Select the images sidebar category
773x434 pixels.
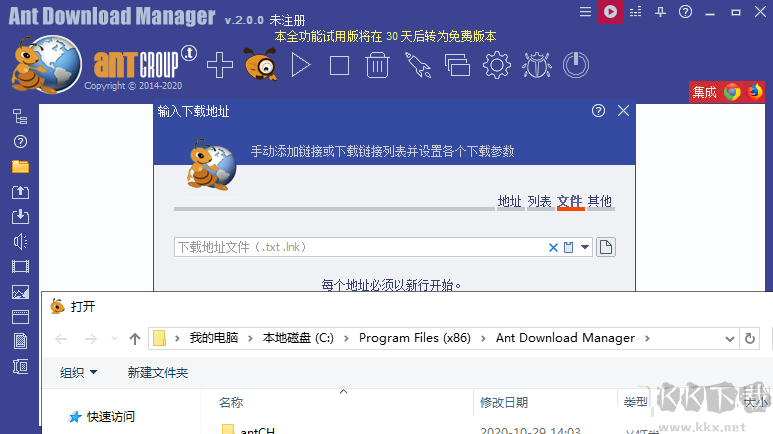20,292
